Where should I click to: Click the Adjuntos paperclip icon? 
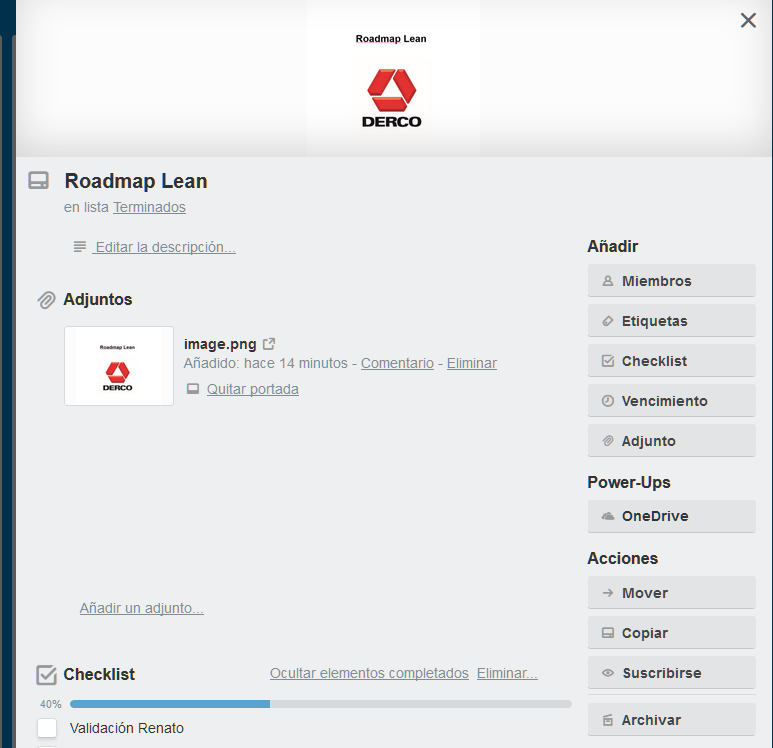[46, 300]
